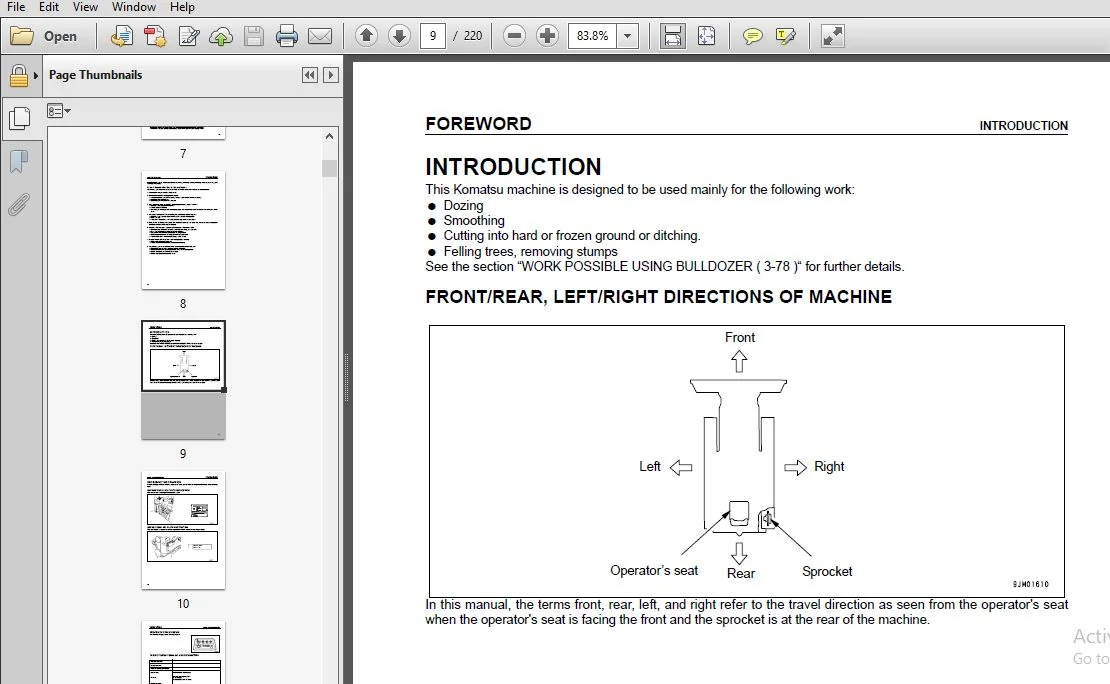Select the page 9 thumbnail
This screenshot has width=1110, height=684.
[x=183, y=380]
